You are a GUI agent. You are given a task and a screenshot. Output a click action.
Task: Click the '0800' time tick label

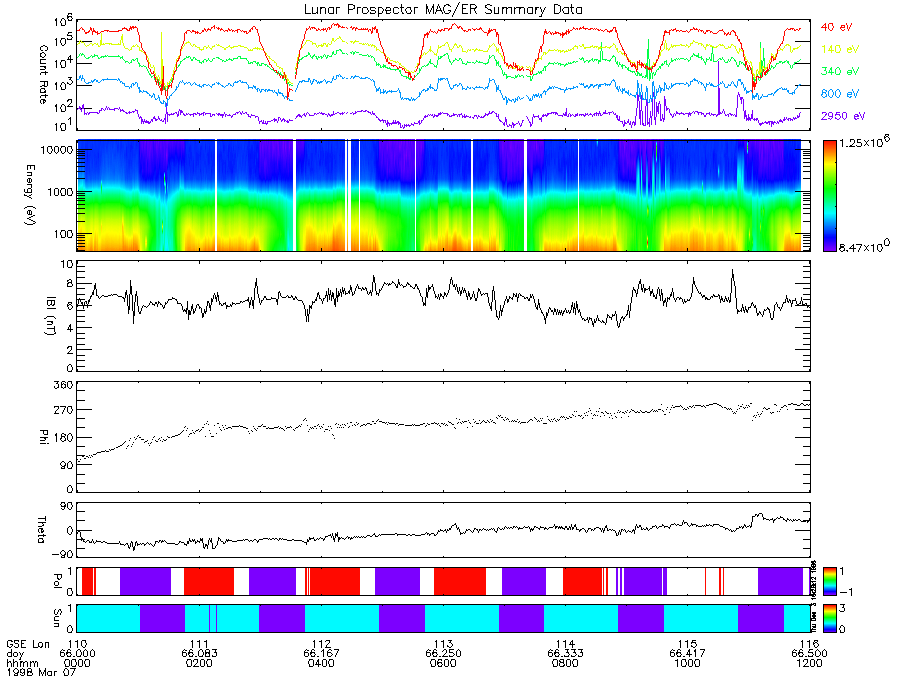tap(565, 663)
